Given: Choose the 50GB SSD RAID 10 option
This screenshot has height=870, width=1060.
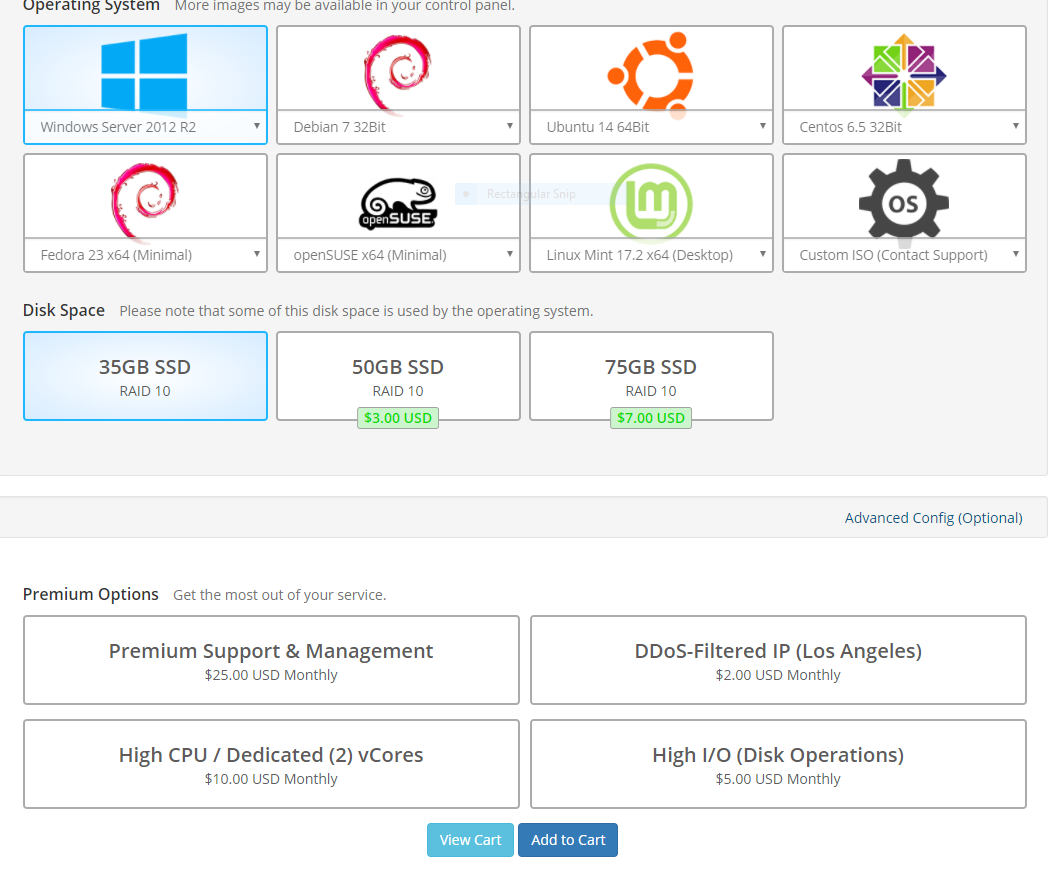Looking at the screenshot, I should [398, 376].
